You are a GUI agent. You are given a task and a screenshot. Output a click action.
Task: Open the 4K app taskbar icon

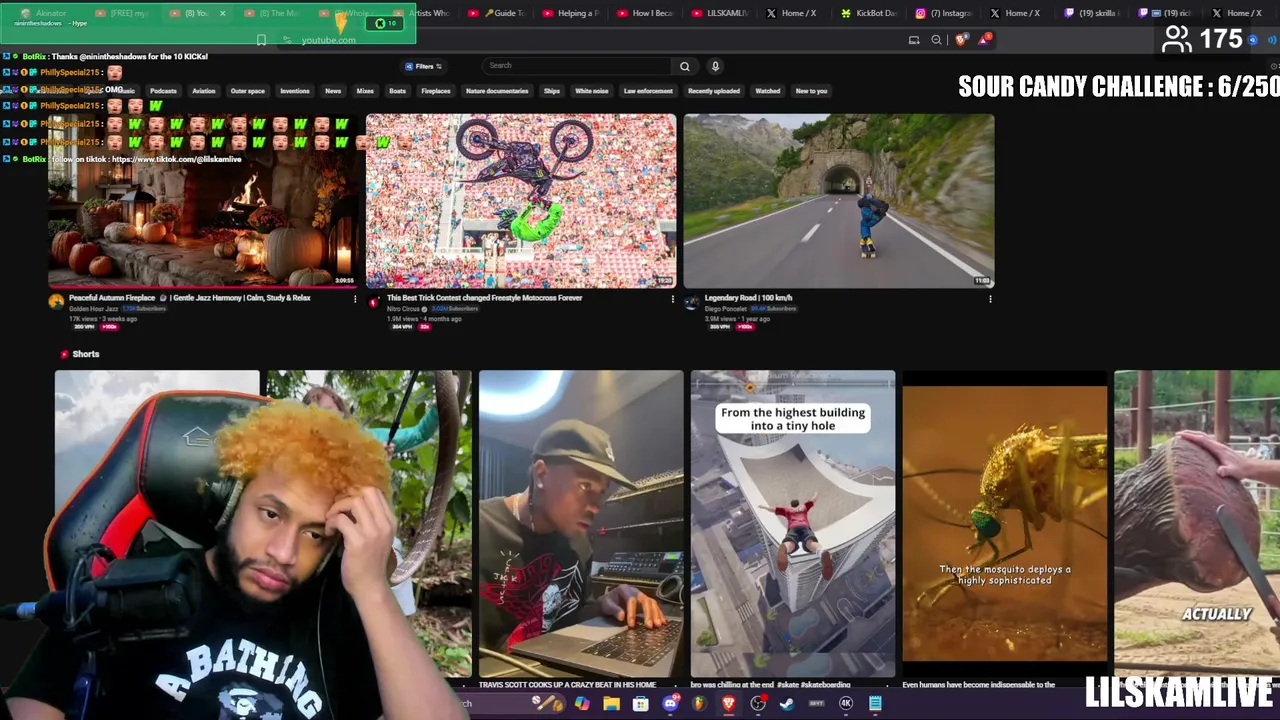click(x=846, y=704)
